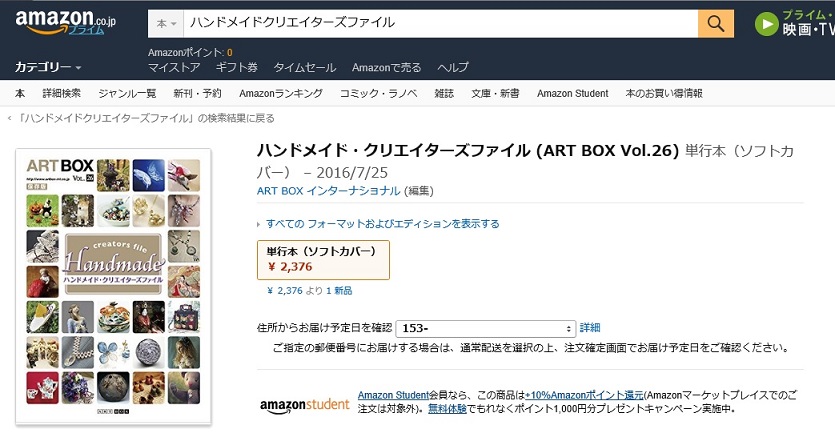835x433 pixels.
Task: Go to Amazonランキング tab
Action: point(281,93)
